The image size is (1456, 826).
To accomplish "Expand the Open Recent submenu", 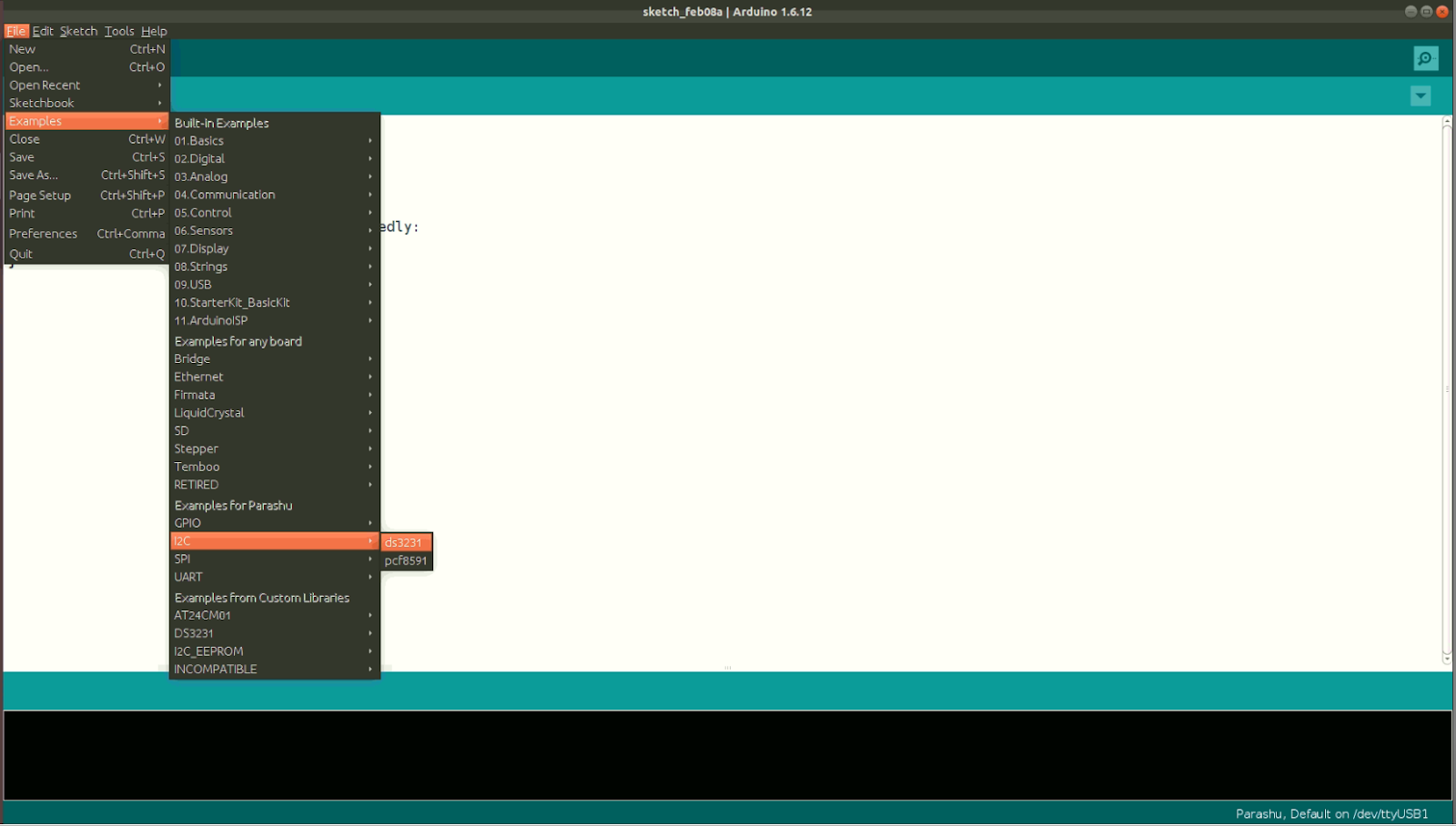I will [x=86, y=86].
